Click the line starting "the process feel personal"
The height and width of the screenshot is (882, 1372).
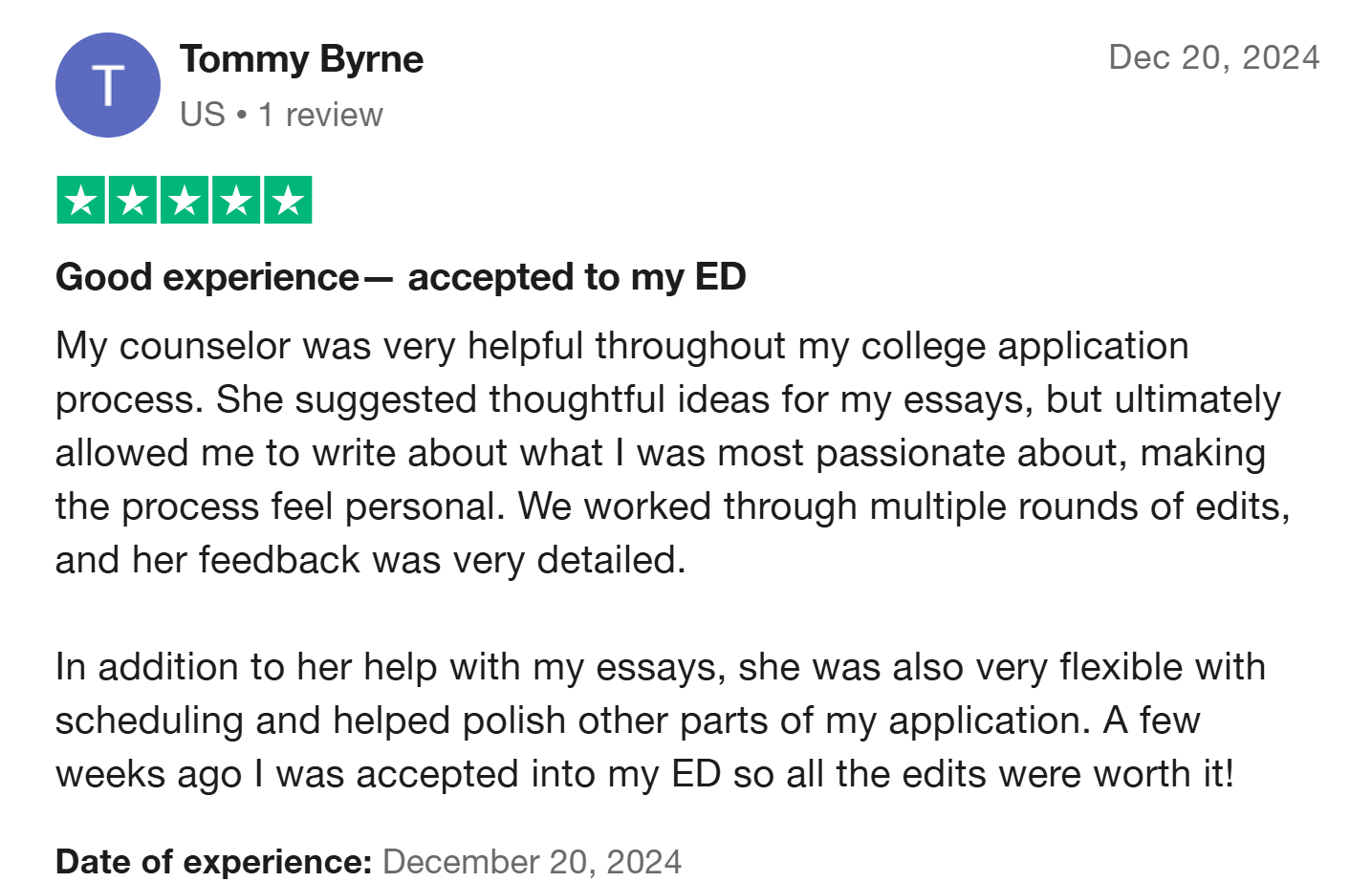(x=673, y=506)
